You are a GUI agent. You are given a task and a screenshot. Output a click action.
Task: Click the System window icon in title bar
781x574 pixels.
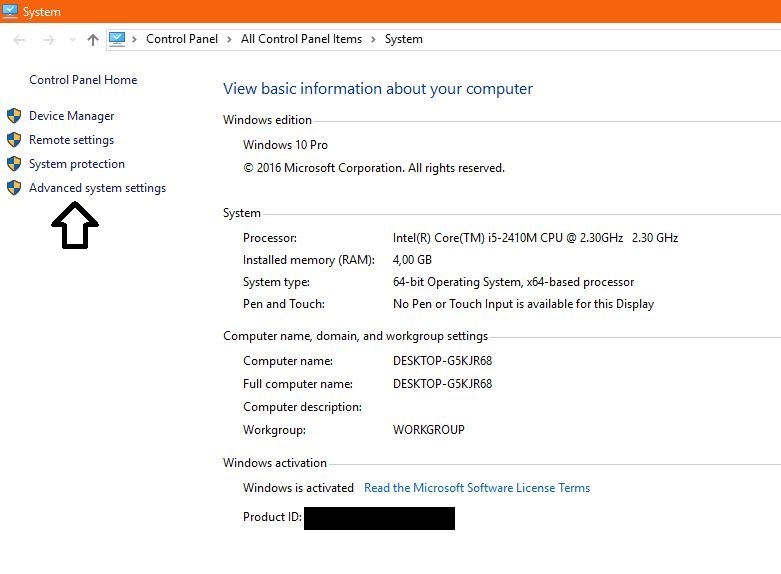[x=10, y=11]
